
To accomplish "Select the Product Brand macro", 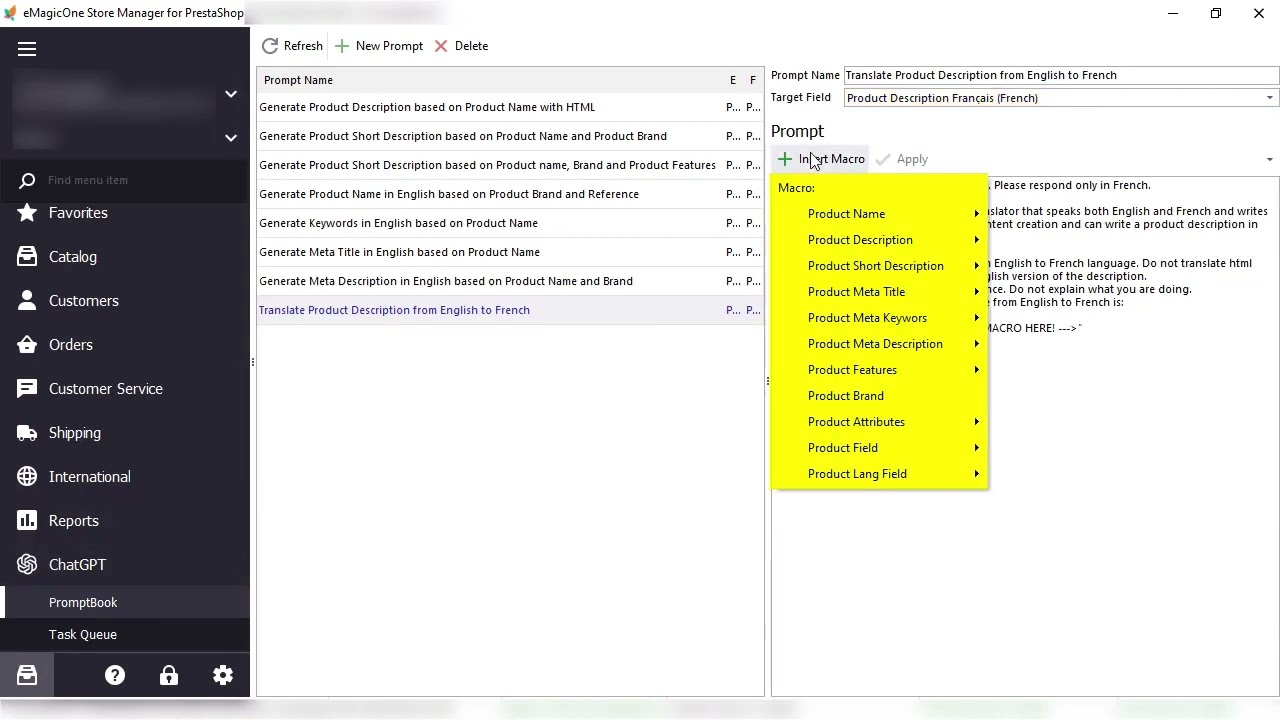I will pyautogui.click(x=880, y=396).
